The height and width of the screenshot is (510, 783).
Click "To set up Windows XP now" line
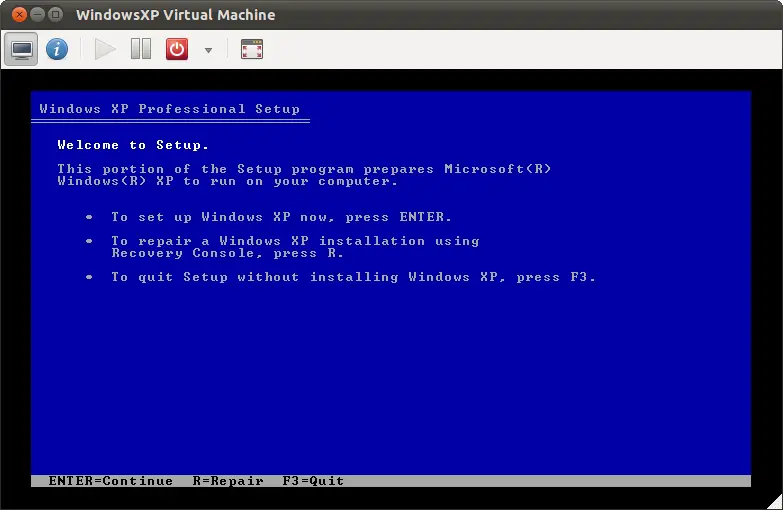click(281, 217)
